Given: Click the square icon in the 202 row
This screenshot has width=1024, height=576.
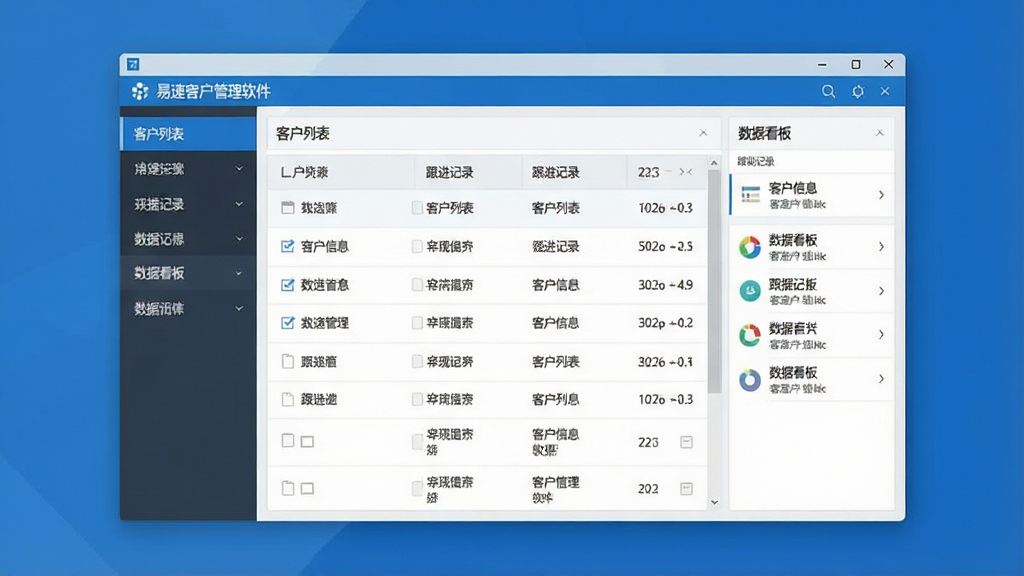Looking at the screenshot, I should pyautogui.click(x=307, y=488).
